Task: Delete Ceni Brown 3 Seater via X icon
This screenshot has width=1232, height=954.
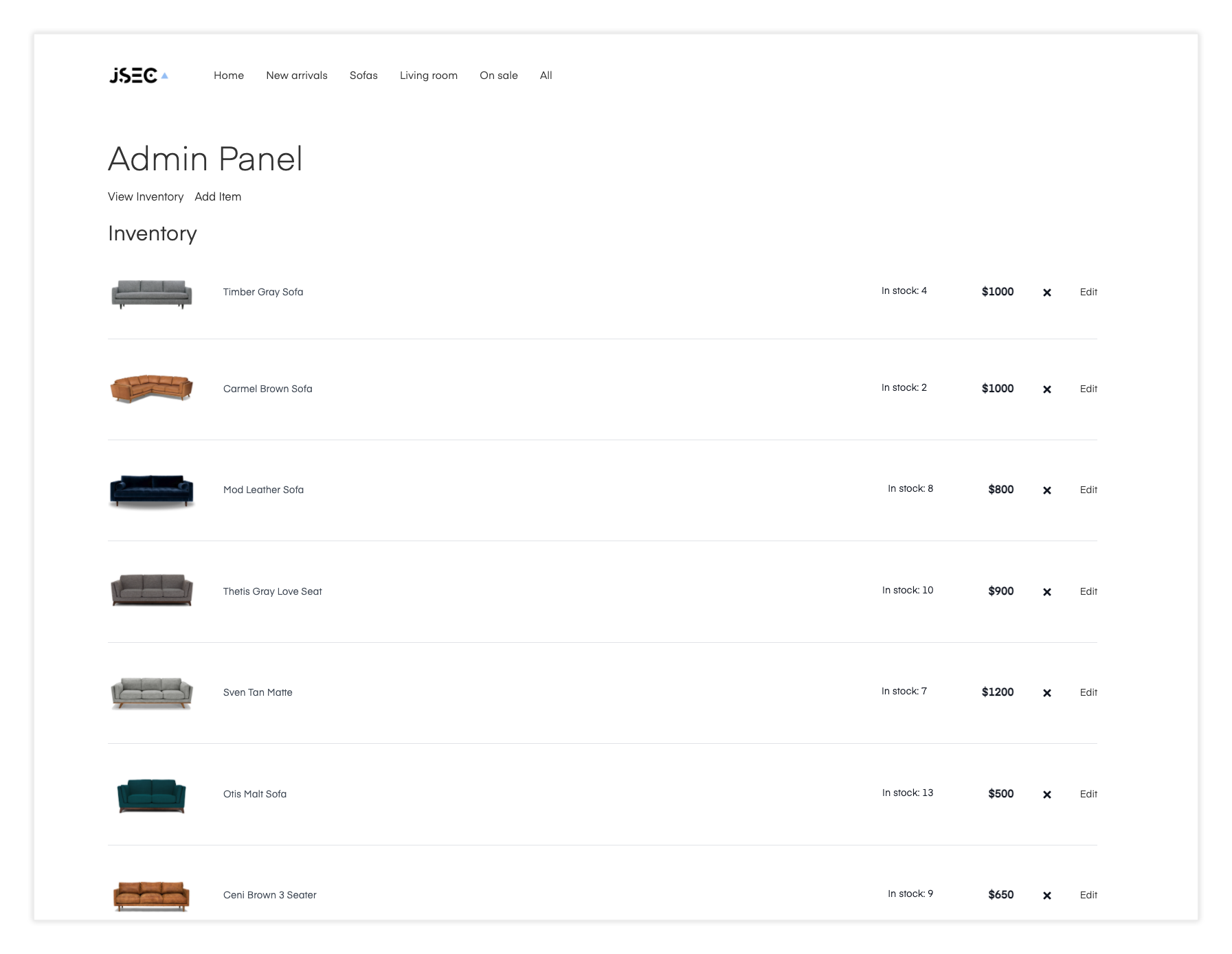Action: [x=1048, y=895]
